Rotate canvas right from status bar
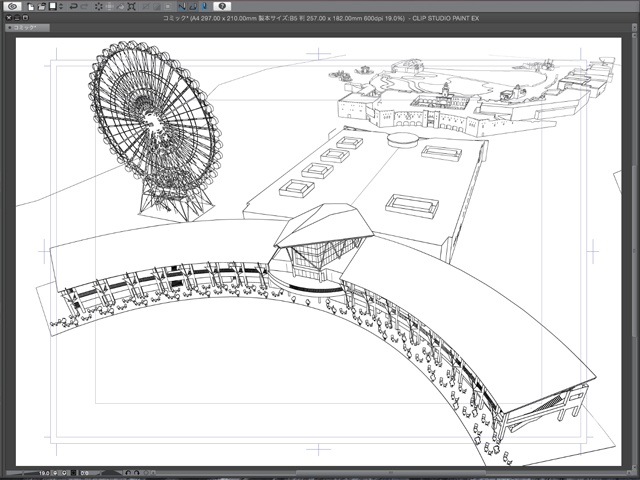 click(x=137, y=473)
